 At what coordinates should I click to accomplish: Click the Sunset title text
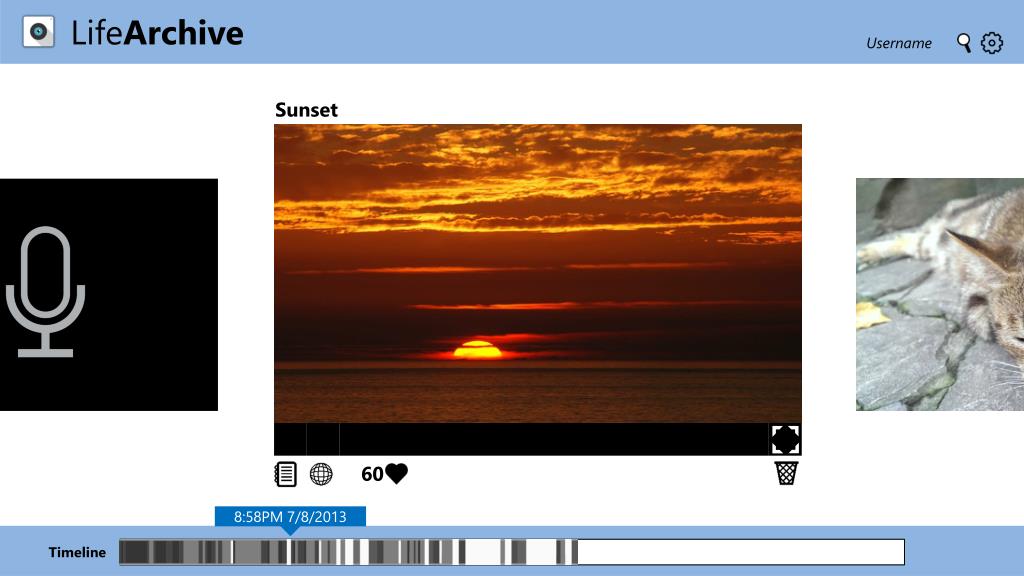tap(306, 110)
